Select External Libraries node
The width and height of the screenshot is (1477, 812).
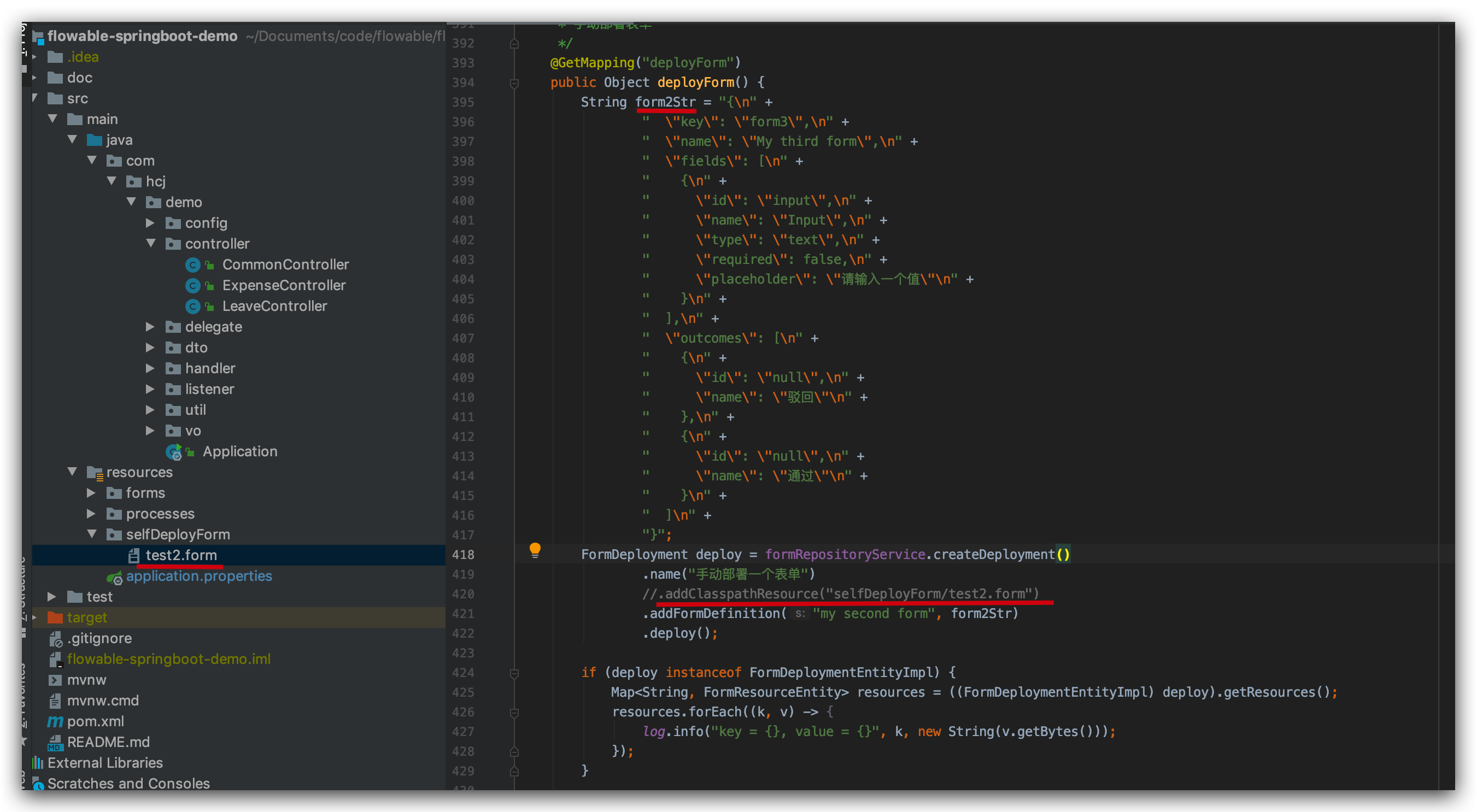105,763
